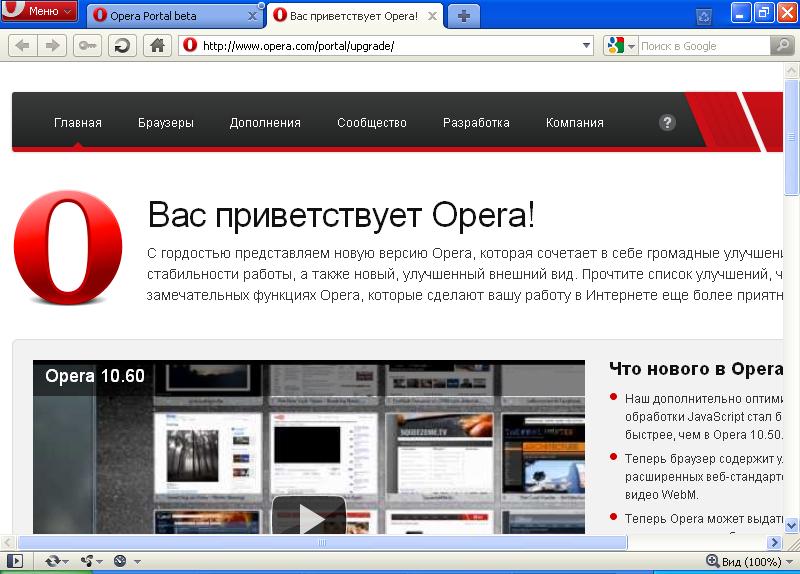Reload the page with the refresh icon
Screen dimensions: 800x574
(122, 46)
